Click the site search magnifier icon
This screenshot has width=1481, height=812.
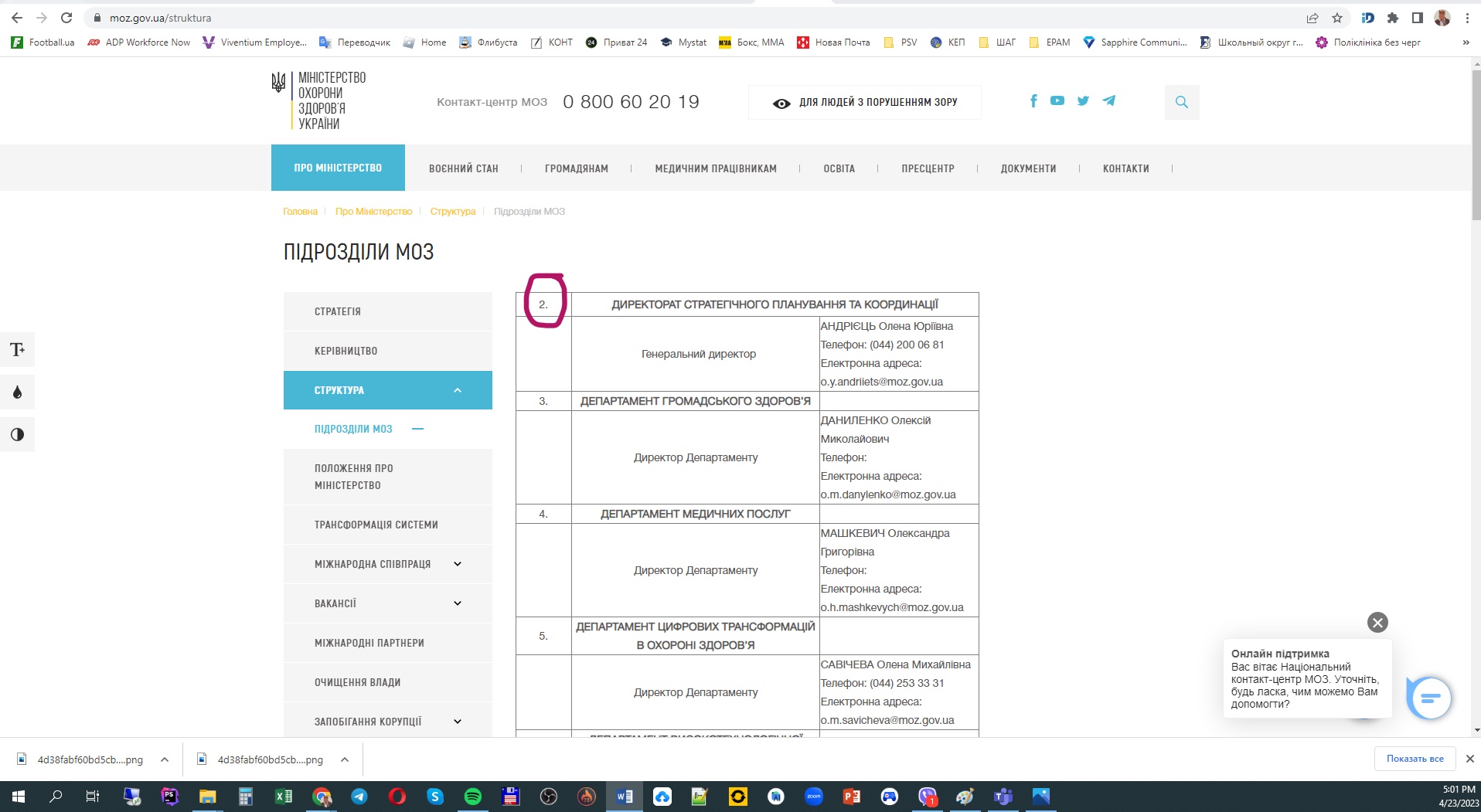pyautogui.click(x=1181, y=102)
